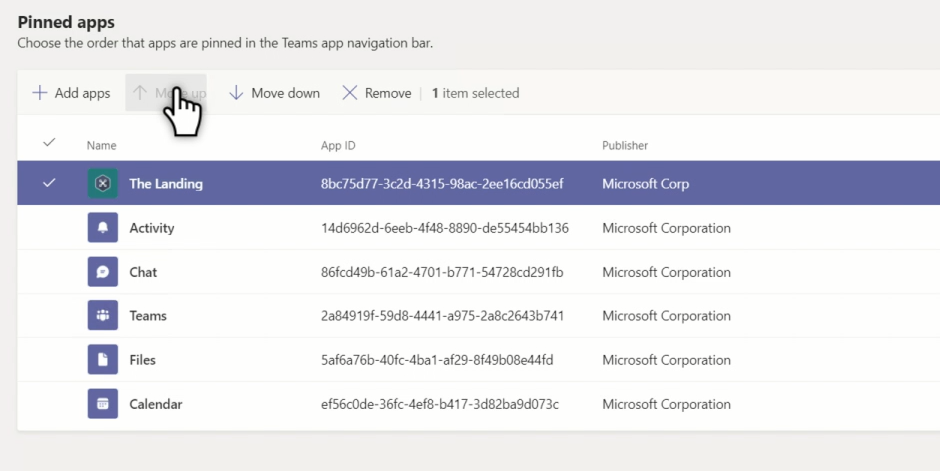This screenshot has width=940, height=471.
Task: Select the Chat app ID text
Action: (442, 272)
